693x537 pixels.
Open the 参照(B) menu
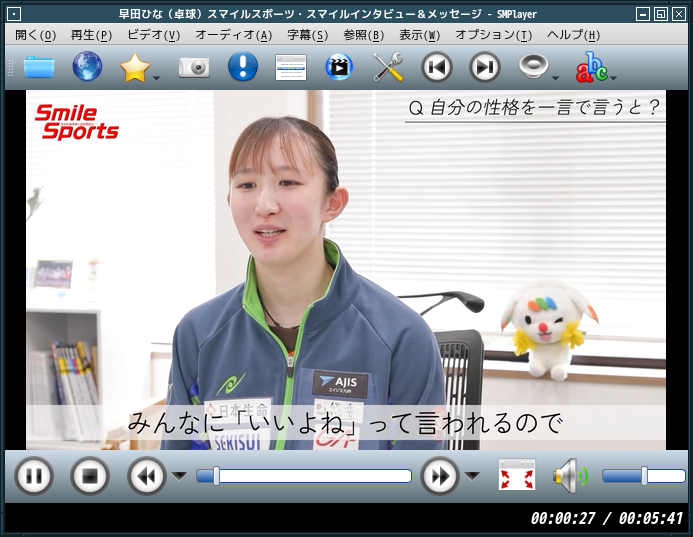(364, 35)
